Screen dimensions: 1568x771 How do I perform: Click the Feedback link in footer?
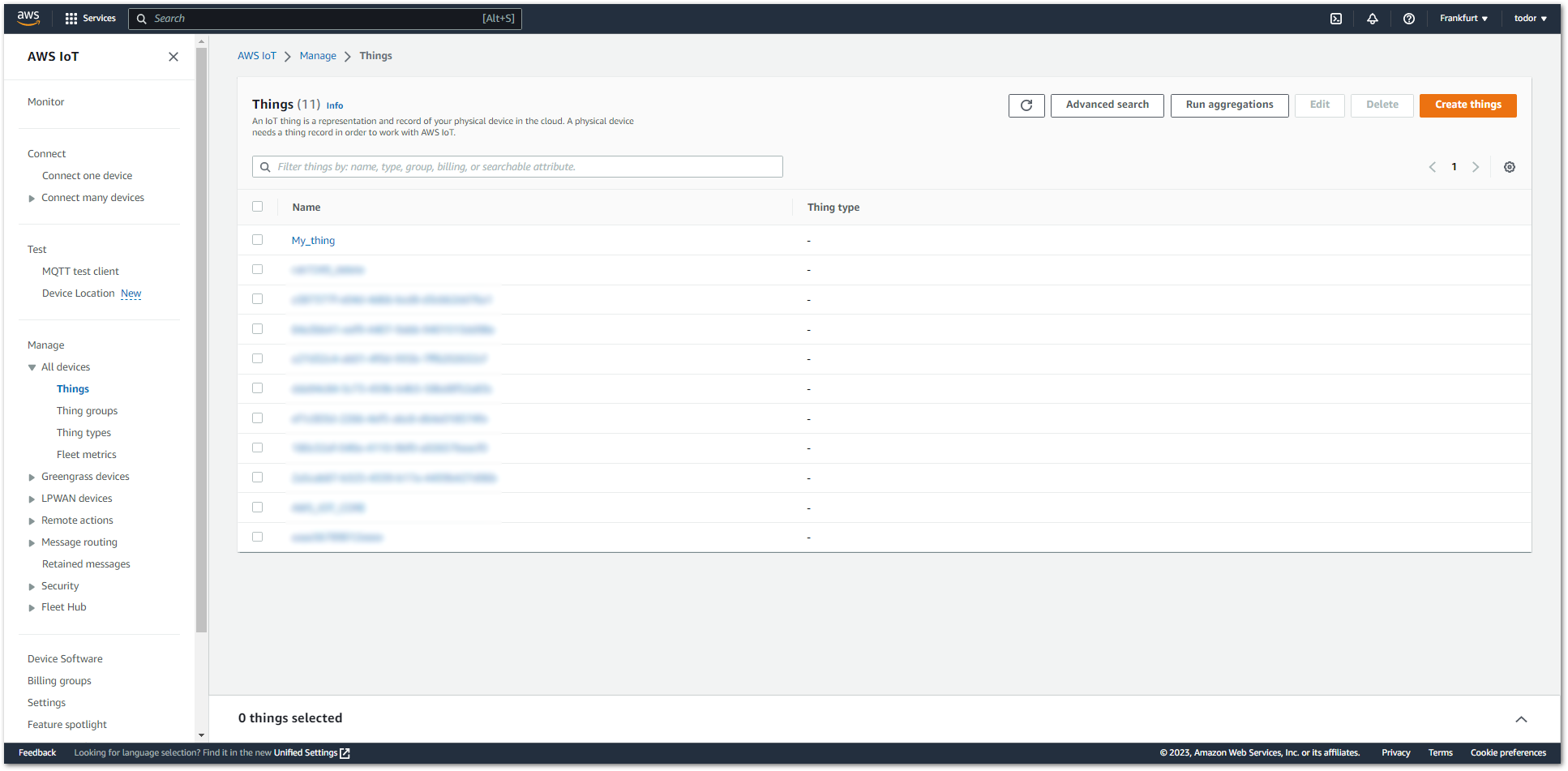(x=37, y=753)
